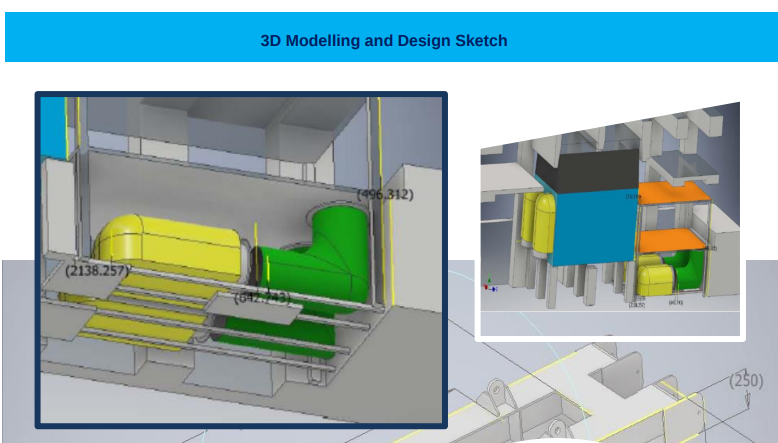Open the left close-up model image
778x443 pixels.
click(241, 260)
